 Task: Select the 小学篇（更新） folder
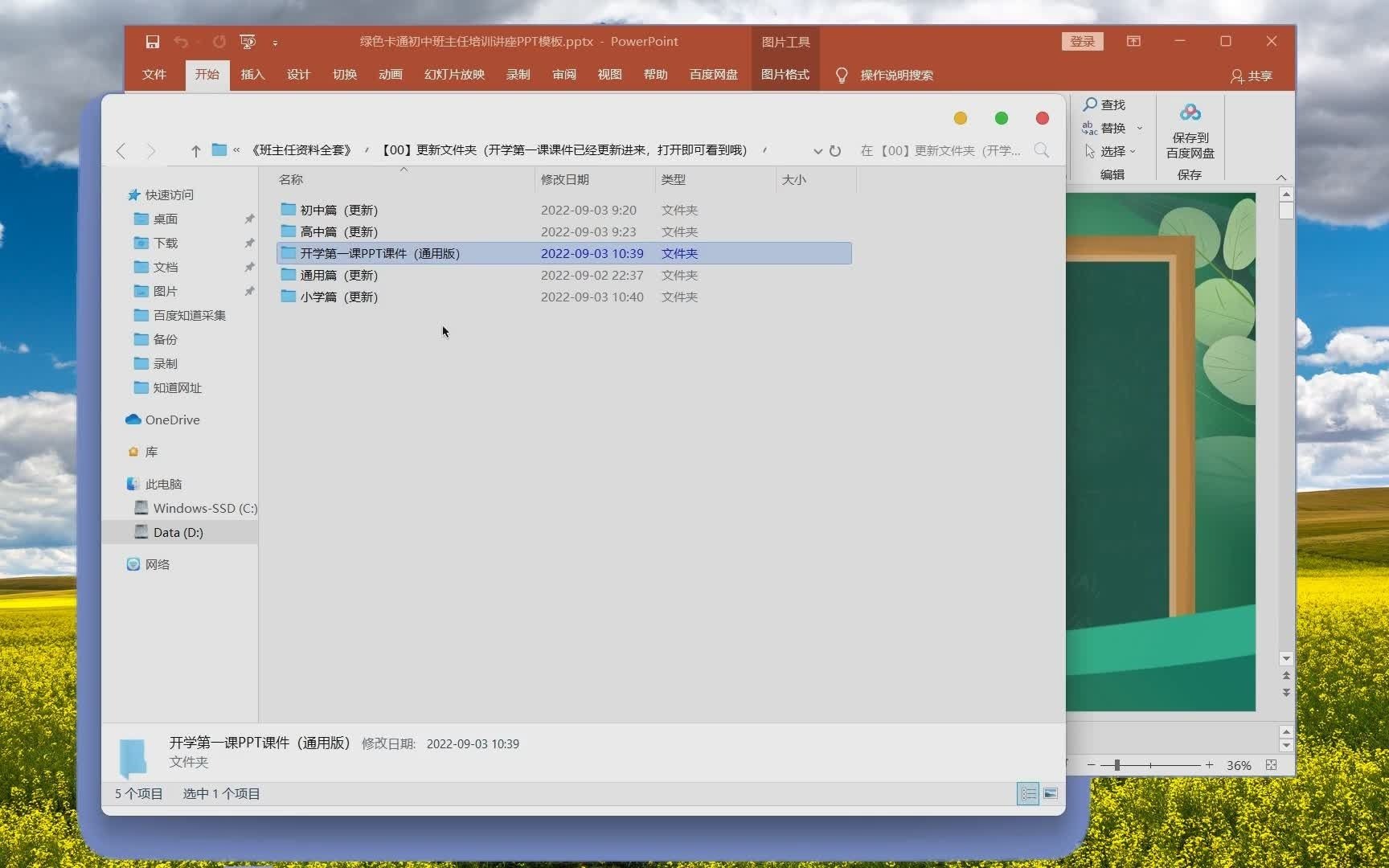[563, 297]
